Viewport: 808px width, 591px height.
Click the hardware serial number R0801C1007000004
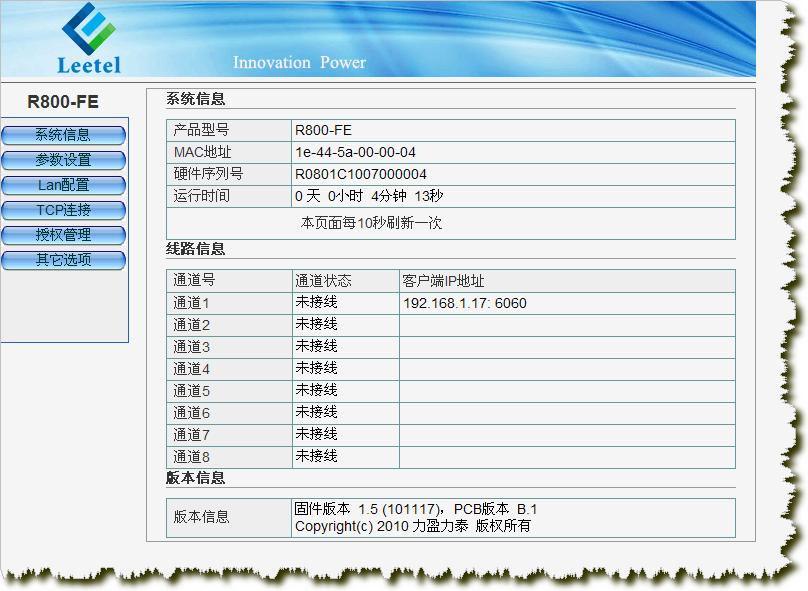click(x=360, y=174)
